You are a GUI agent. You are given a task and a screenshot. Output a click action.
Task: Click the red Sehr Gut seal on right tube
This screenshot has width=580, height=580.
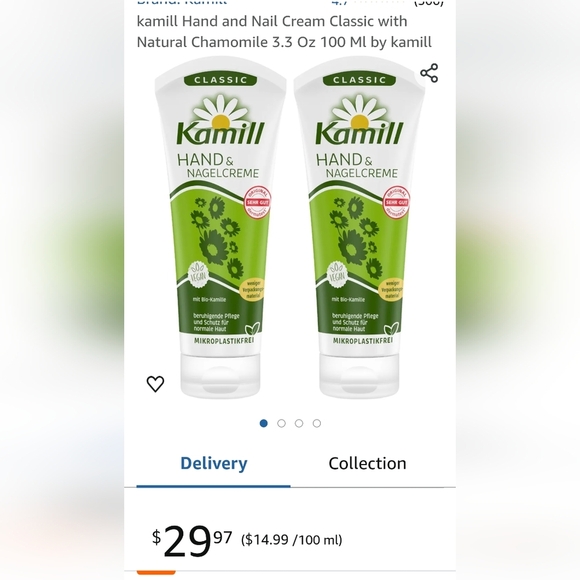396,202
